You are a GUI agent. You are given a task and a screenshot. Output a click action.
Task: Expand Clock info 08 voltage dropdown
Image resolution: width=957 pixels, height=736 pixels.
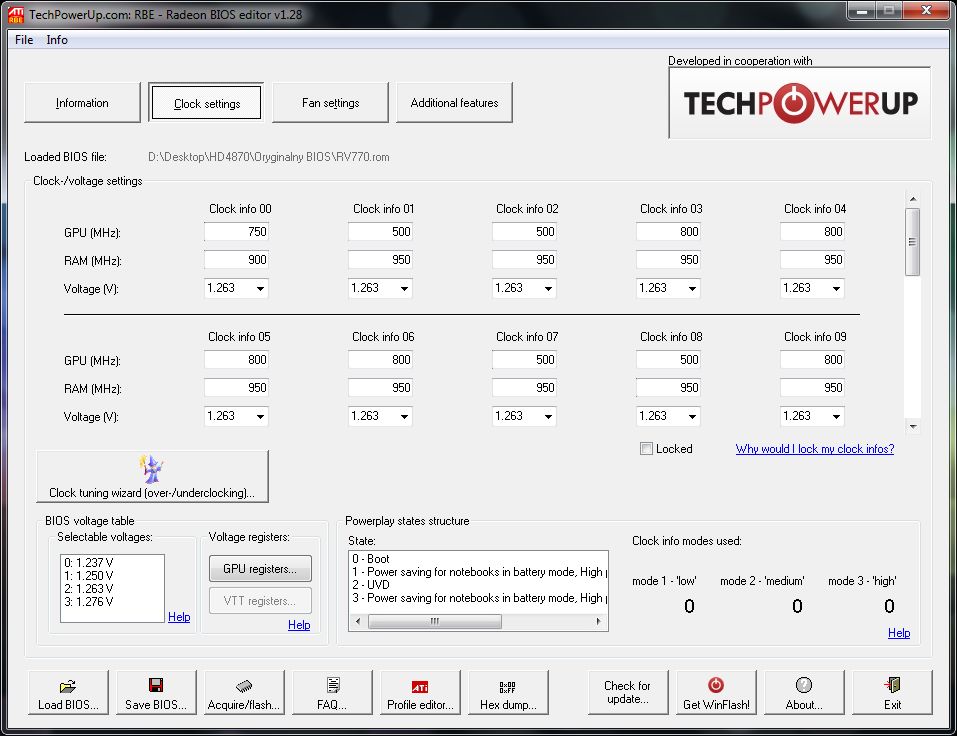pyautogui.click(x=693, y=416)
